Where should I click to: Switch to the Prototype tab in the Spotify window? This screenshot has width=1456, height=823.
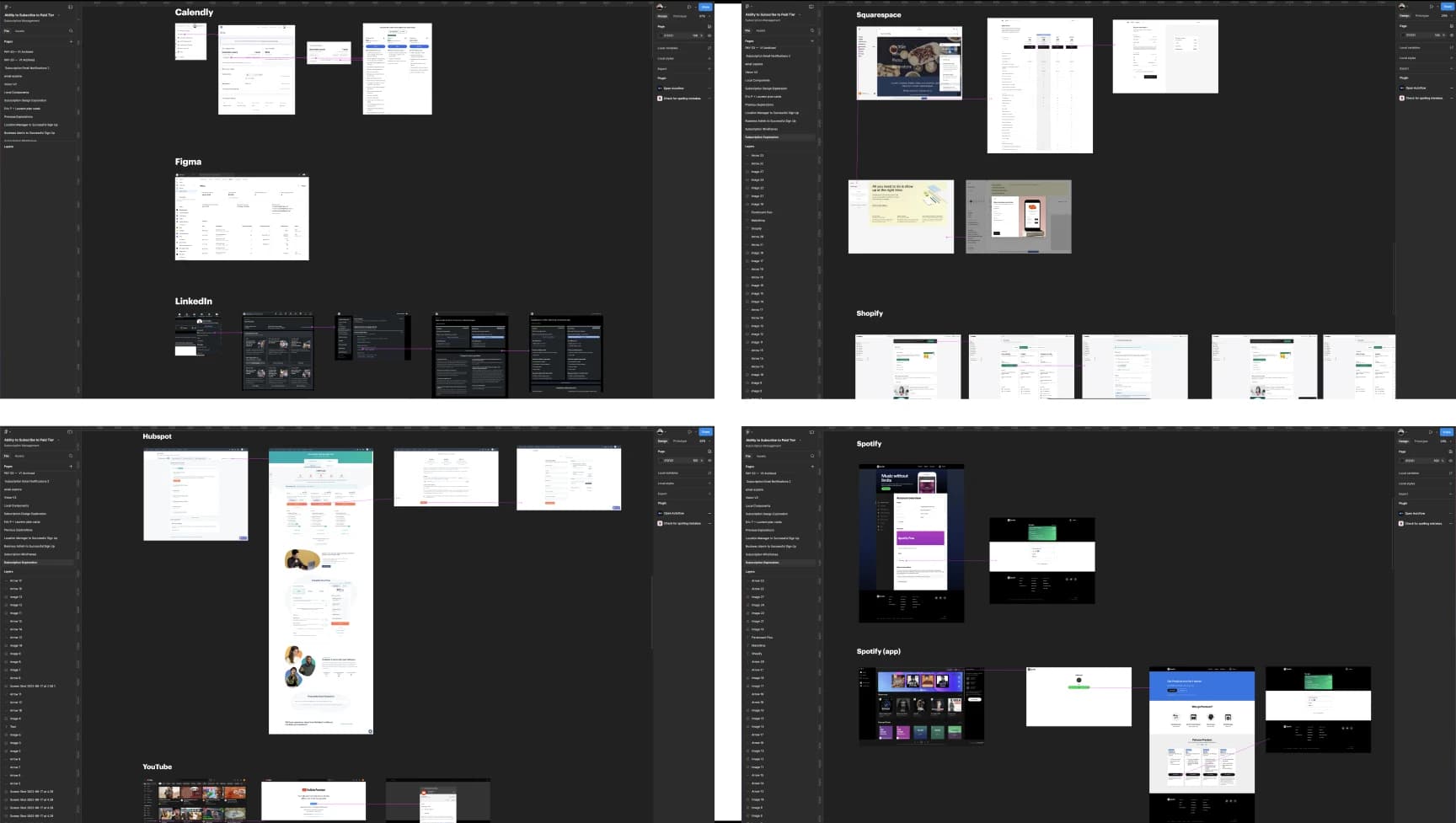click(x=1421, y=441)
